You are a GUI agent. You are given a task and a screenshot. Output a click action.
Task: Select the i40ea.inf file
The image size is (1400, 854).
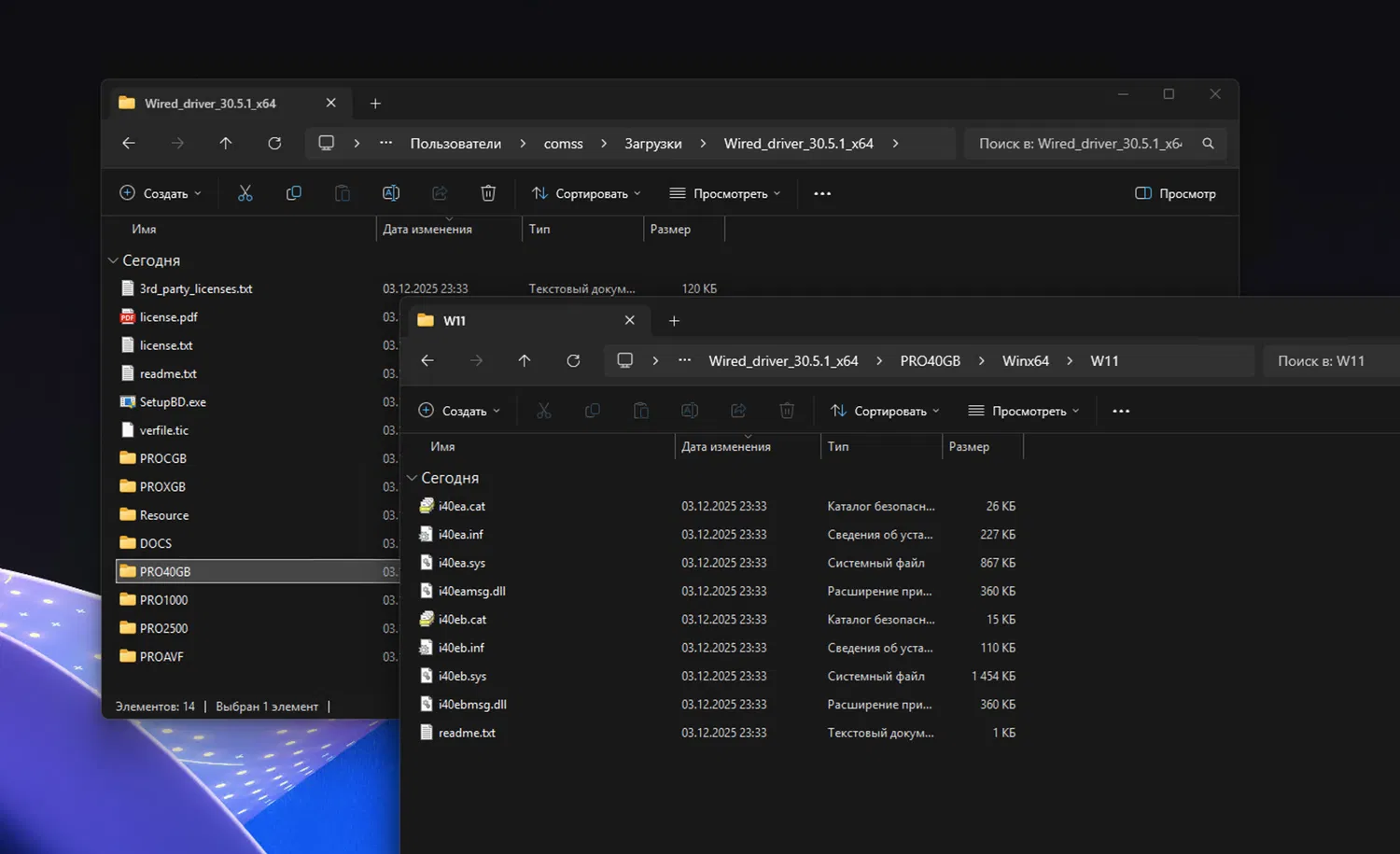[461, 535]
